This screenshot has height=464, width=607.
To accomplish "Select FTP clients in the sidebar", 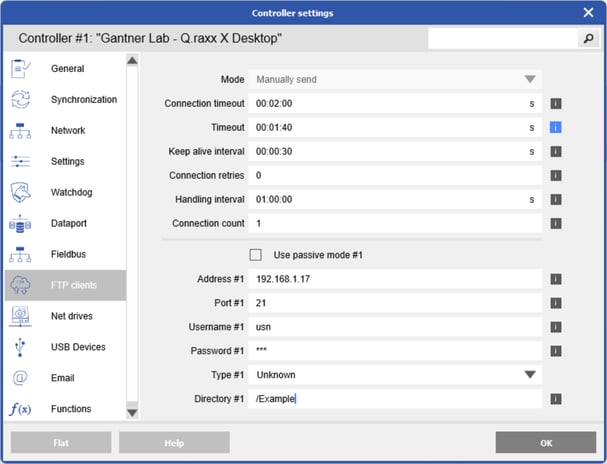I will pyautogui.click(x=65, y=285).
